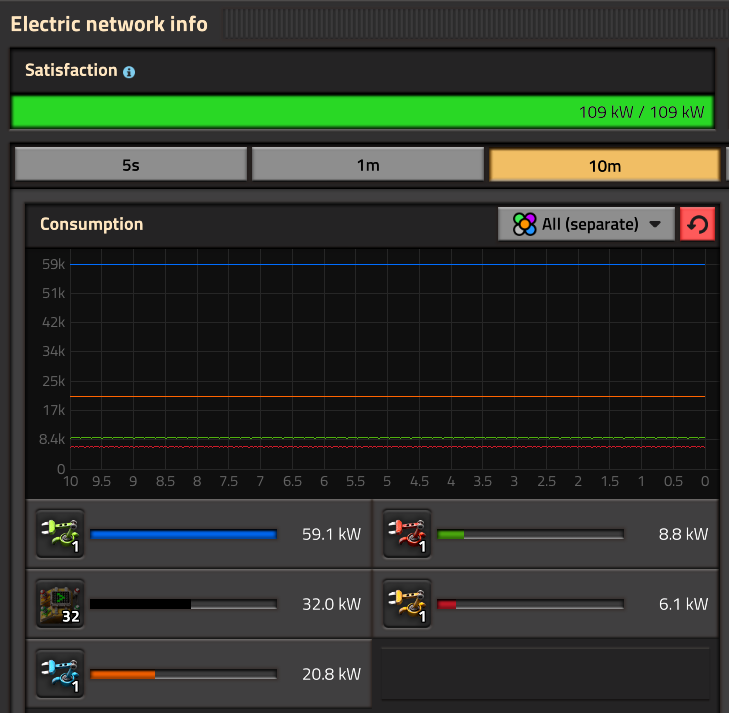Click the 32.0 kW value
This screenshot has width=729, height=713.
[331, 604]
